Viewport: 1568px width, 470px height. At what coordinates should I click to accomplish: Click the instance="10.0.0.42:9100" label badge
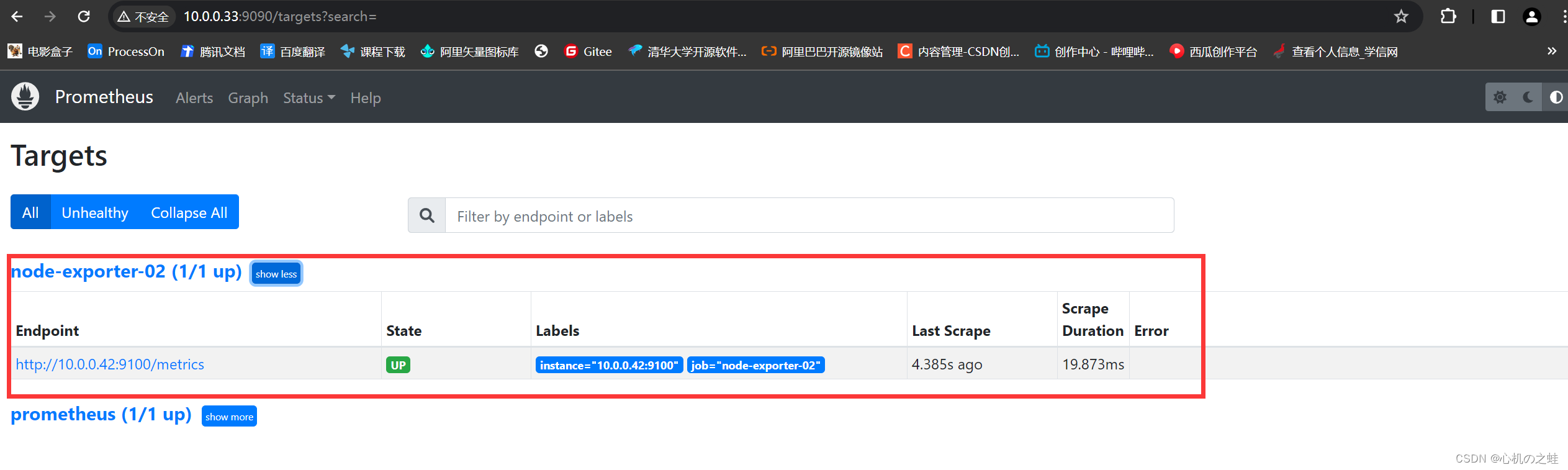609,365
